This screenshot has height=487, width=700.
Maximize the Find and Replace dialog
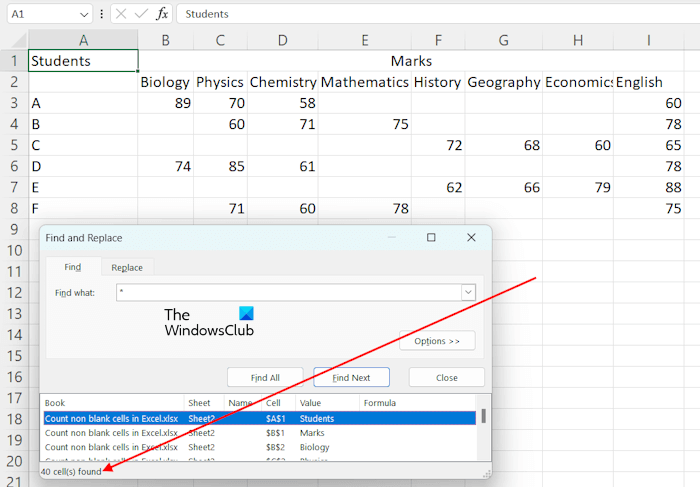click(431, 238)
